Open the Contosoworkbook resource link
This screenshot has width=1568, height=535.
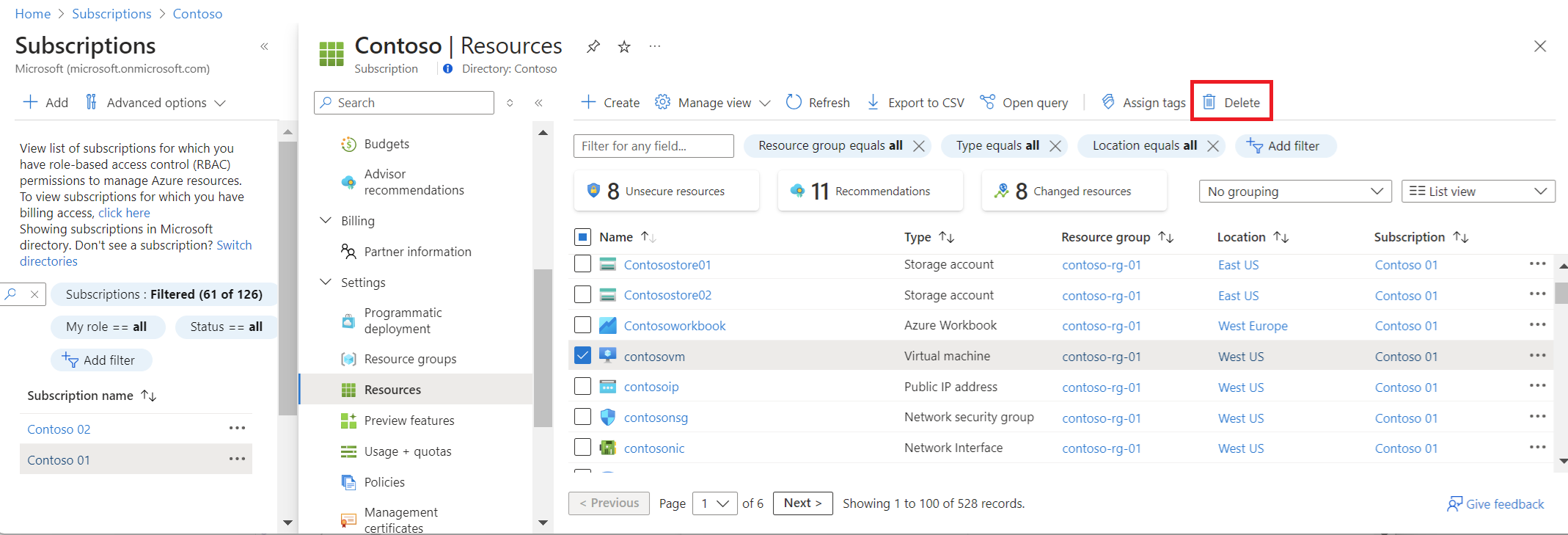[674, 326]
